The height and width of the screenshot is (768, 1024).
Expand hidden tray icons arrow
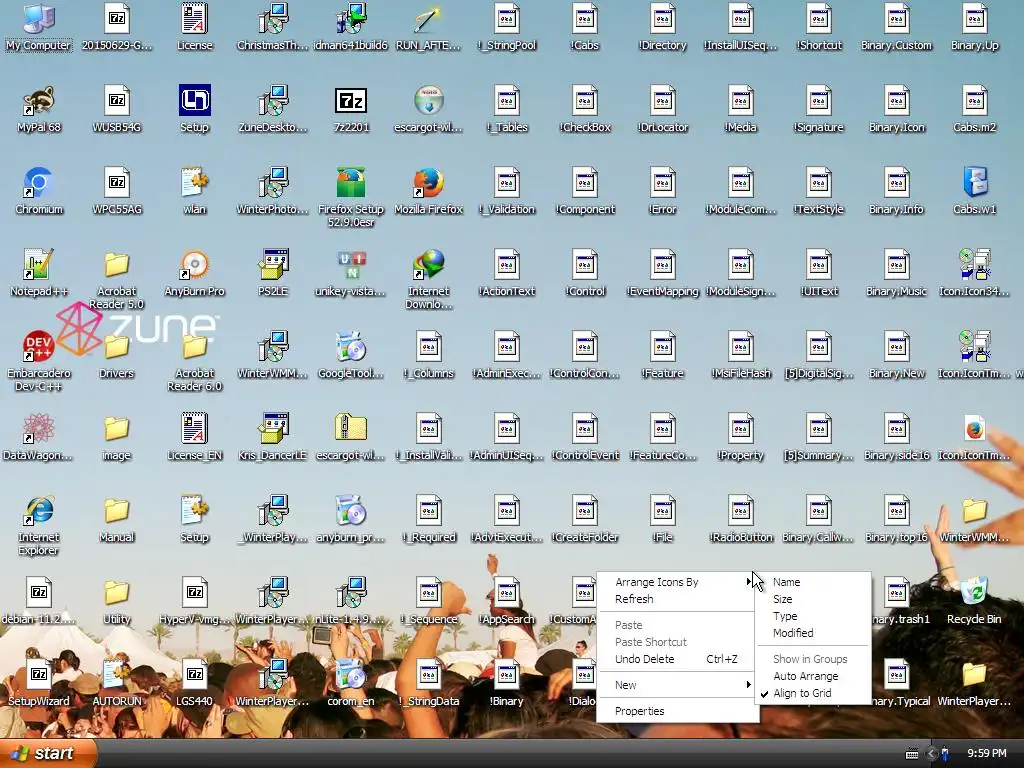pos(932,754)
